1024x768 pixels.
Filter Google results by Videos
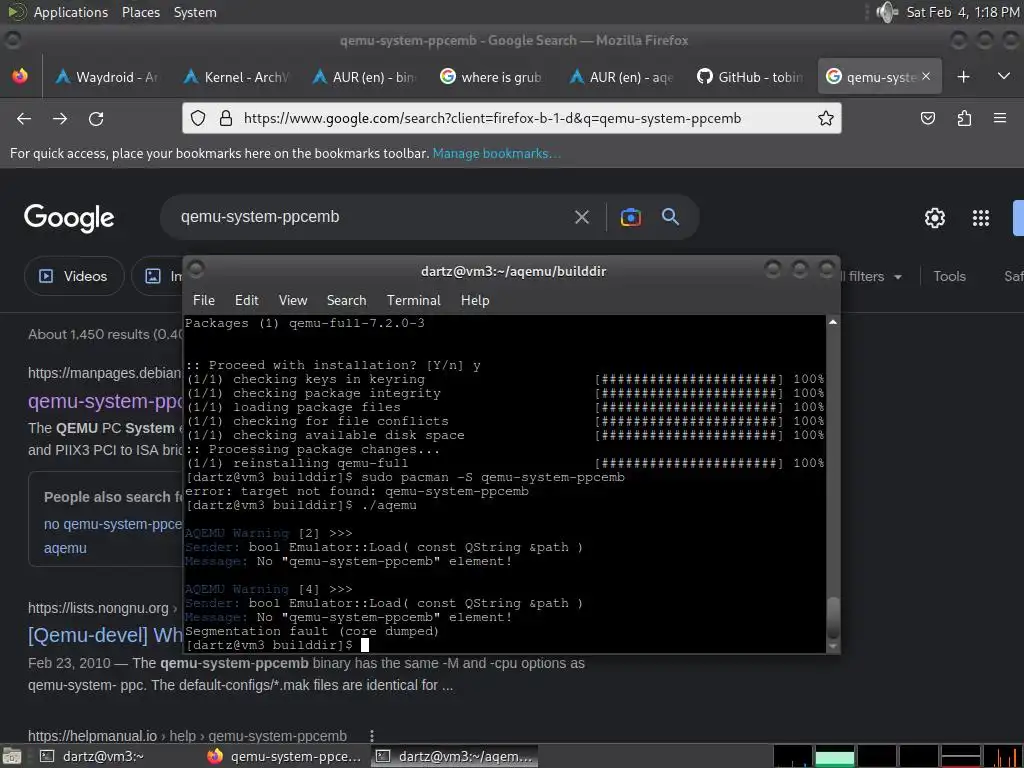point(74,276)
